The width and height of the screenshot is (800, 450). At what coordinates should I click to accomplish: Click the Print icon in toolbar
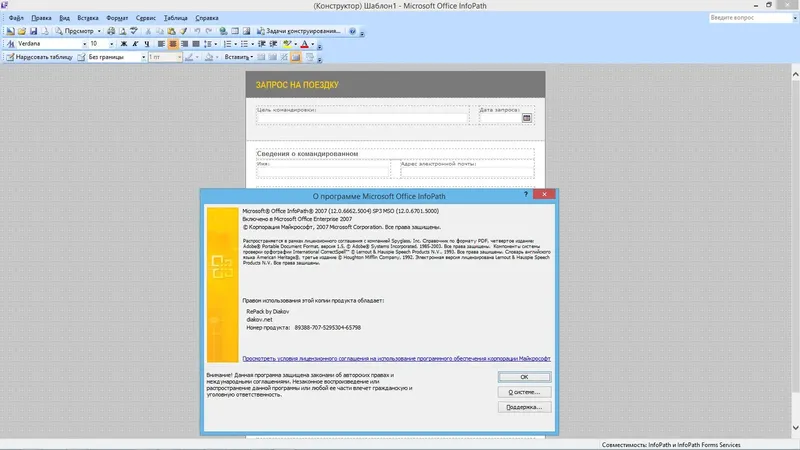click(111, 31)
